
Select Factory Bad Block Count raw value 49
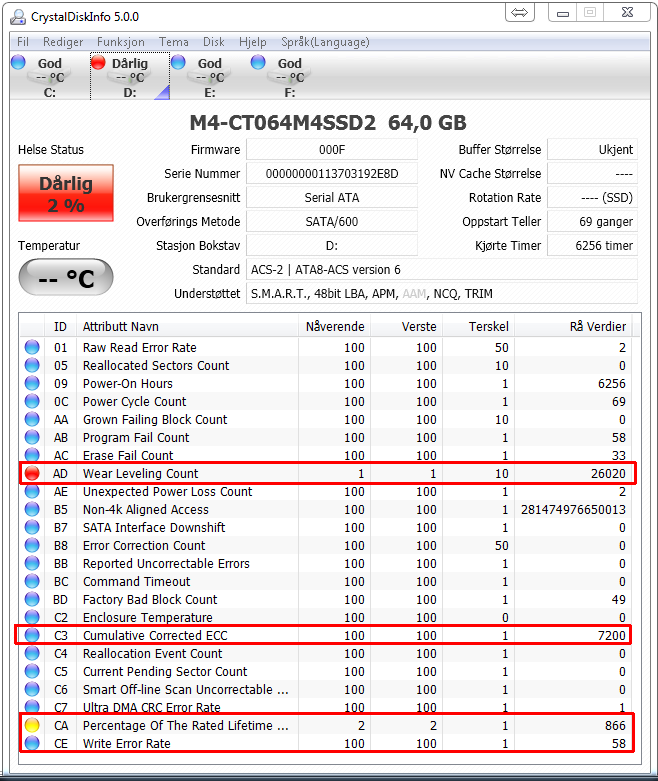click(619, 599)
